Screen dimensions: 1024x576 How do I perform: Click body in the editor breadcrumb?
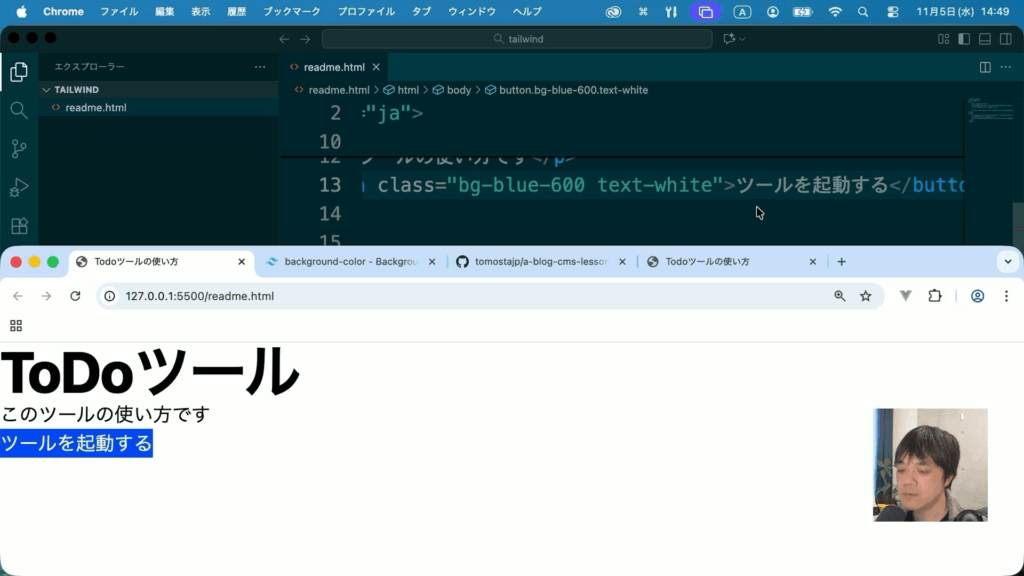[x=458, y=90]
